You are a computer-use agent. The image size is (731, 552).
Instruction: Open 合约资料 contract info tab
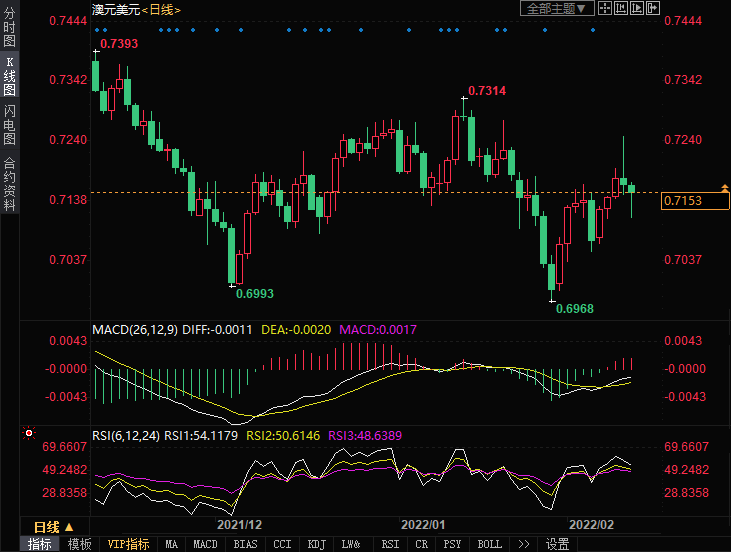pos(9,183)
